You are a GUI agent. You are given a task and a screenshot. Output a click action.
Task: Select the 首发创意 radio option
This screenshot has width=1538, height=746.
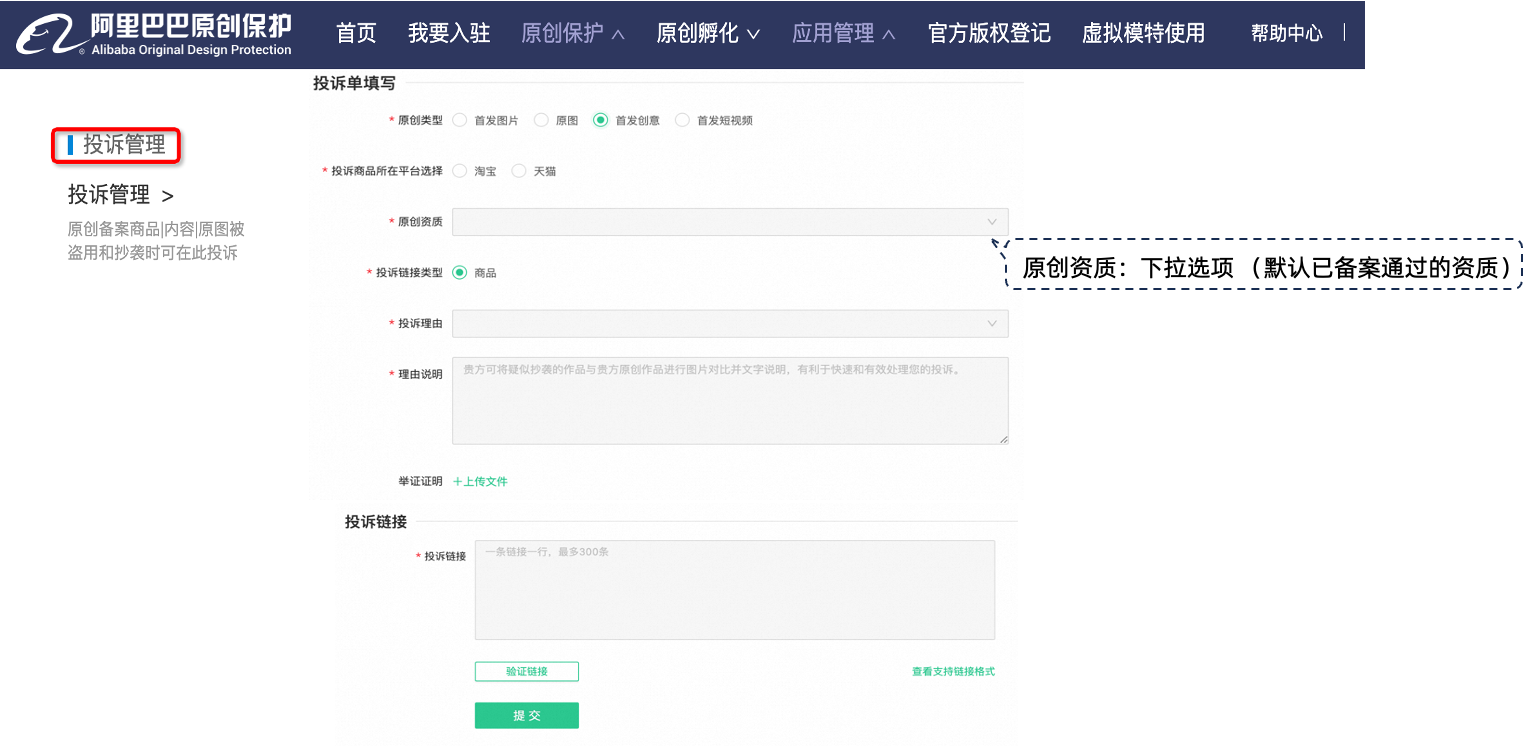click(x=600, y=120)
